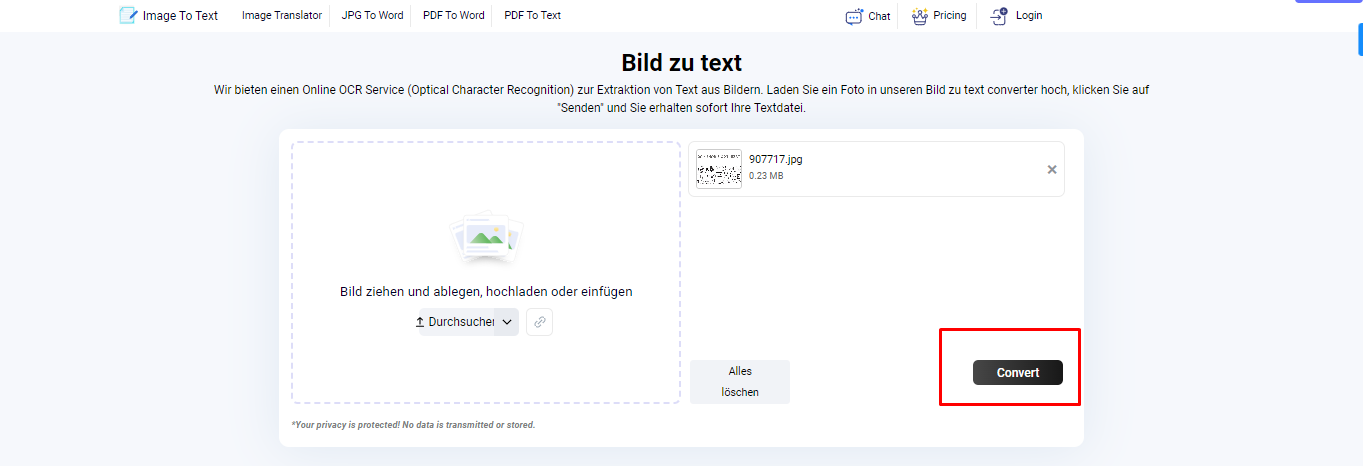Expand the dropdown arrow beside Durchsuchen
The image size is (1363, 466).
click(x=507, y=322)
